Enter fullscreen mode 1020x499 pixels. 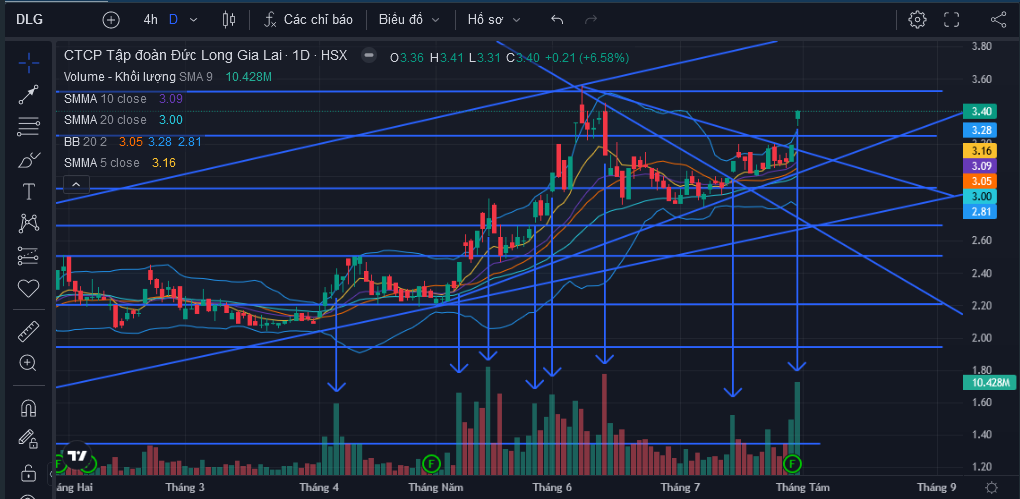coord(952,20)
